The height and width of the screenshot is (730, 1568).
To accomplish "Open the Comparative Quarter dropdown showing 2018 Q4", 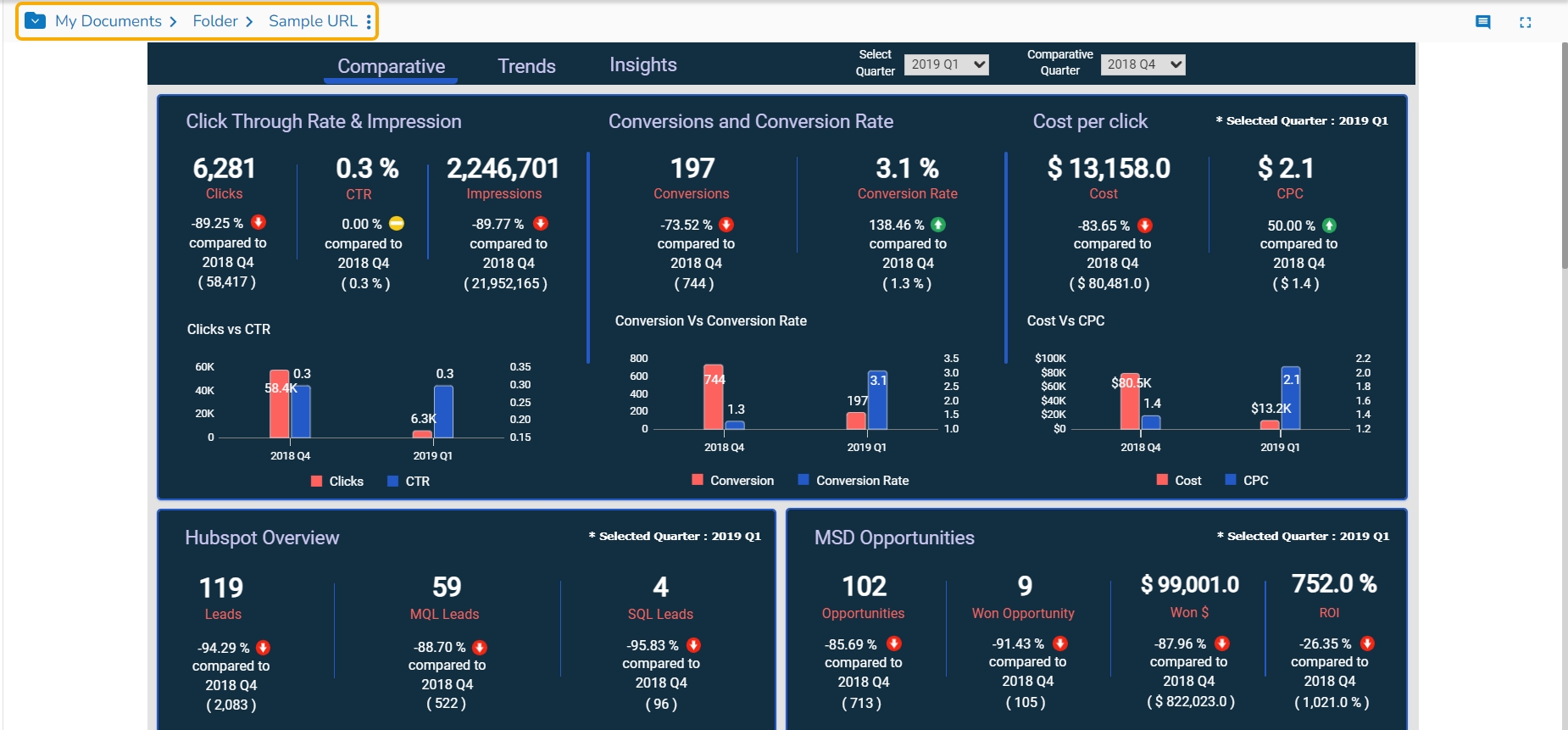I will (1143, 64).
